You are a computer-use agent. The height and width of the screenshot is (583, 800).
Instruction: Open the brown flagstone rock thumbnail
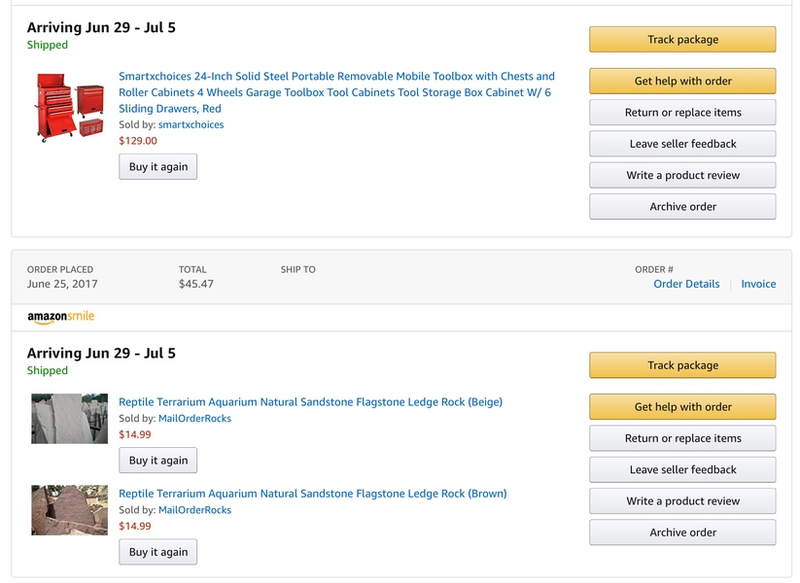(69, 510)
